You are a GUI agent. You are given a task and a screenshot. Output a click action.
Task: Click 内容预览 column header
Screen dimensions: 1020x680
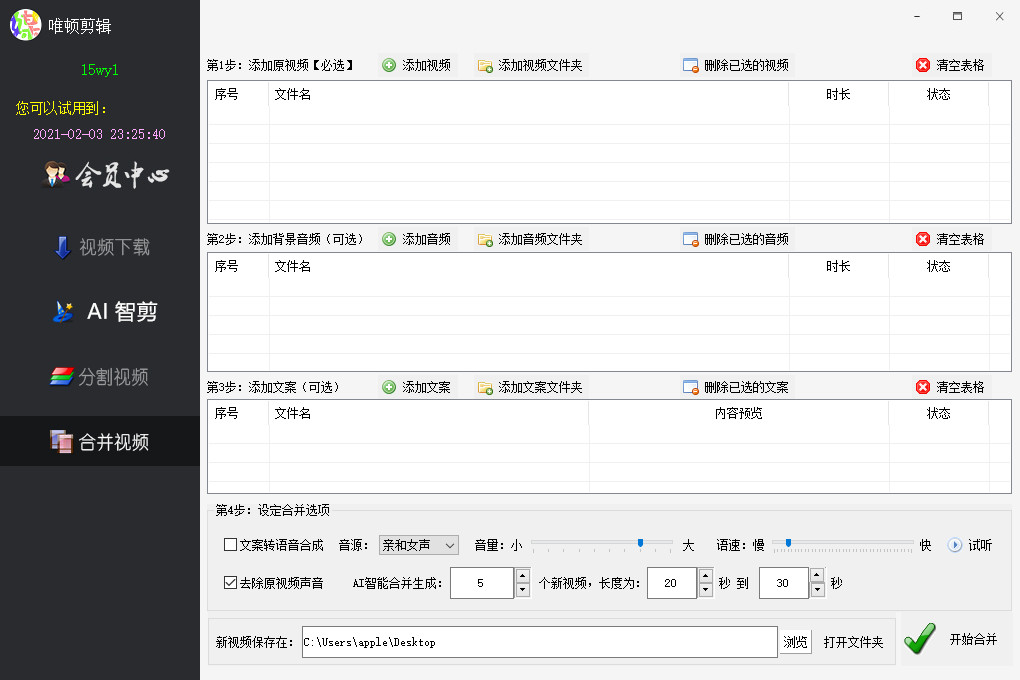(x=738, y=413)
